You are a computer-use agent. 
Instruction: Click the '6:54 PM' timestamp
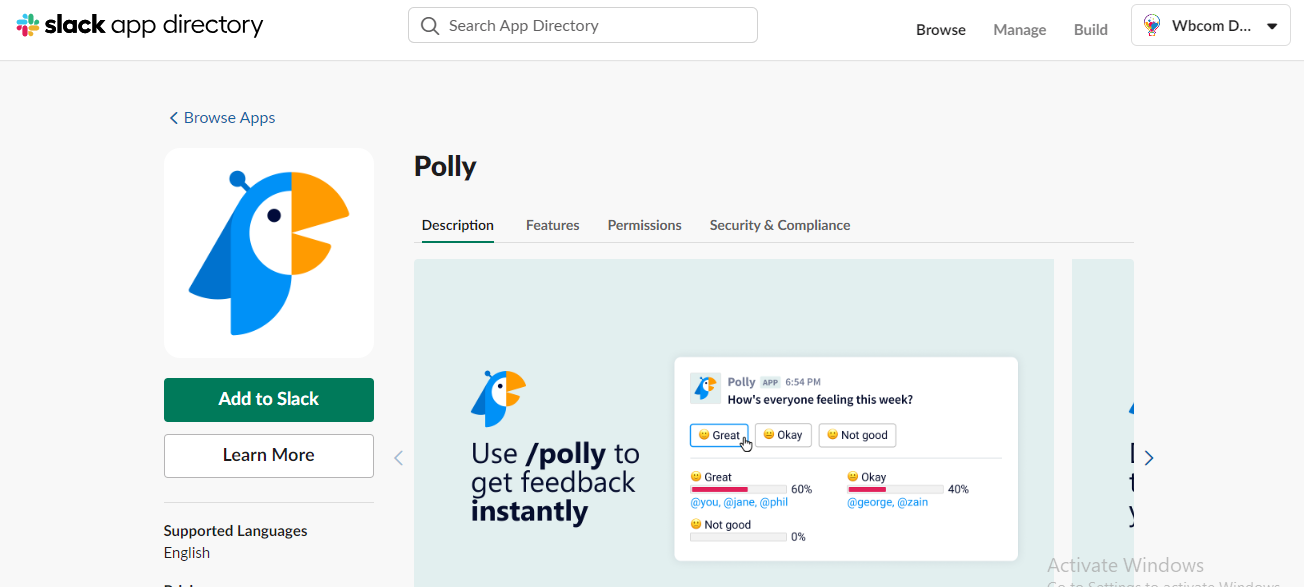pyautogui.click(x=803, y=382)
